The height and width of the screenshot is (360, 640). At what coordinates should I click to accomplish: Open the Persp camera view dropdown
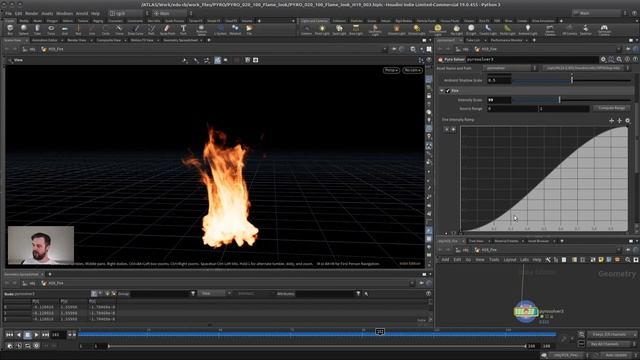[391, 70]
